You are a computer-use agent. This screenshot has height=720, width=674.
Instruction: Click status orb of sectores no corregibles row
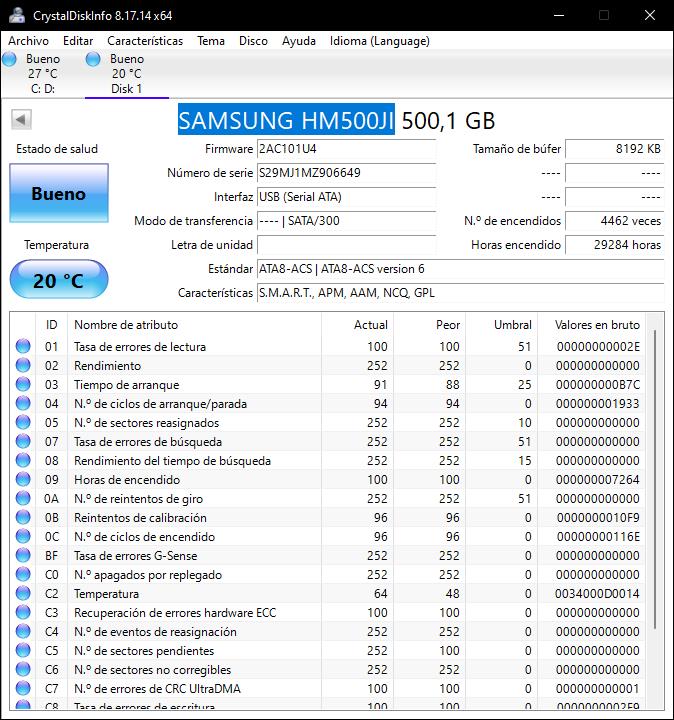(x=23, y=669)
